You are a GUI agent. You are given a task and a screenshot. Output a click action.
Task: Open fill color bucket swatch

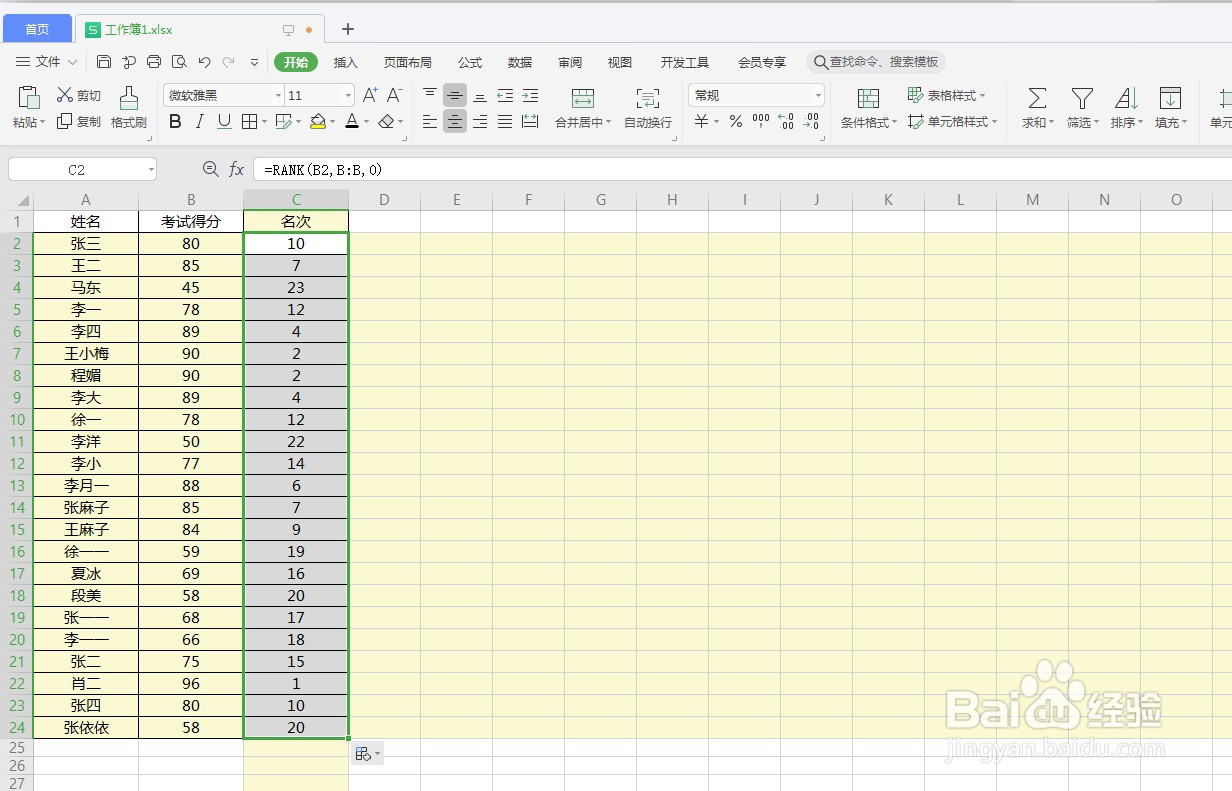coord(318,121)
